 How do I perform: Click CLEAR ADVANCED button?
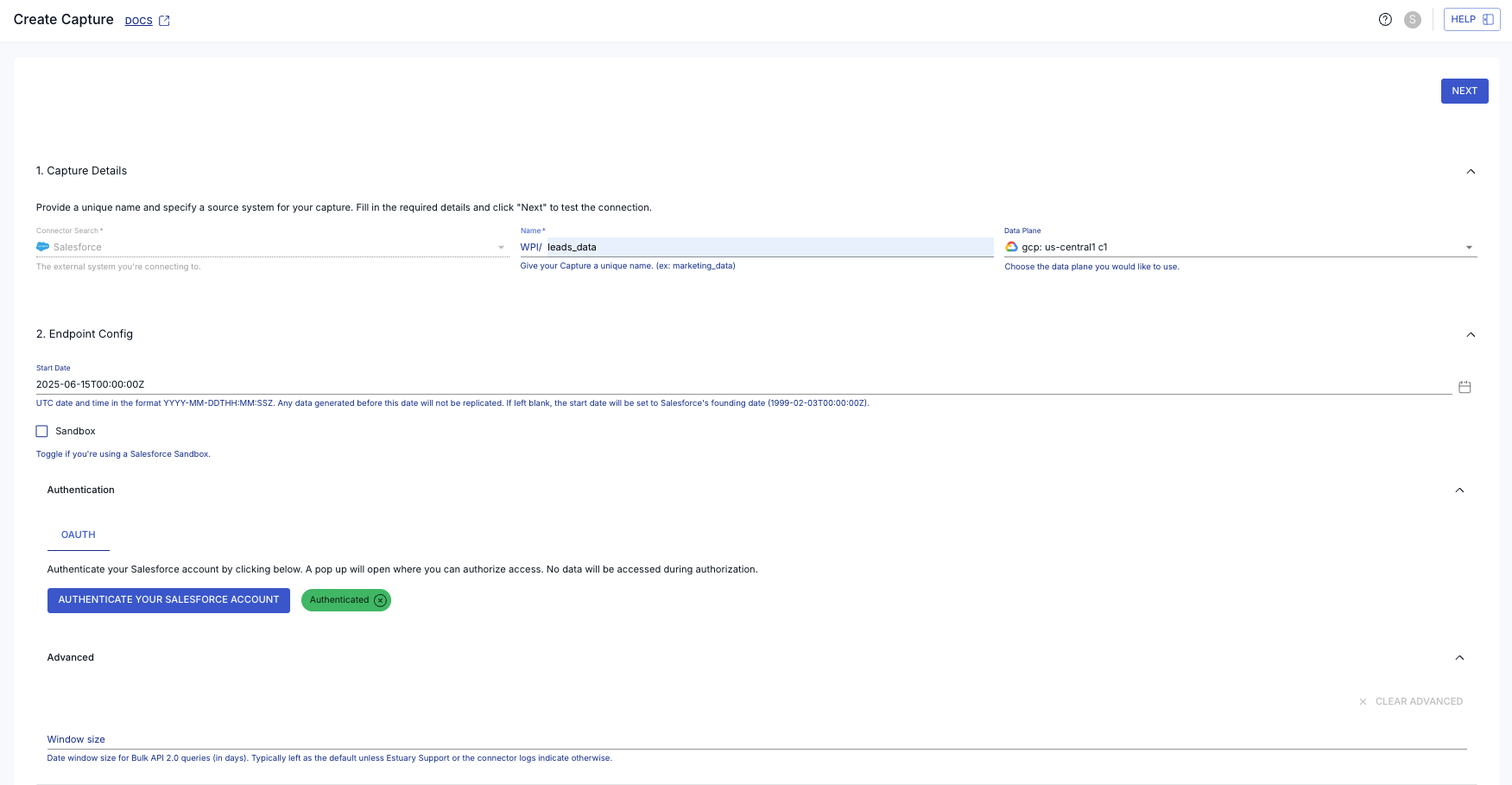1411,701
